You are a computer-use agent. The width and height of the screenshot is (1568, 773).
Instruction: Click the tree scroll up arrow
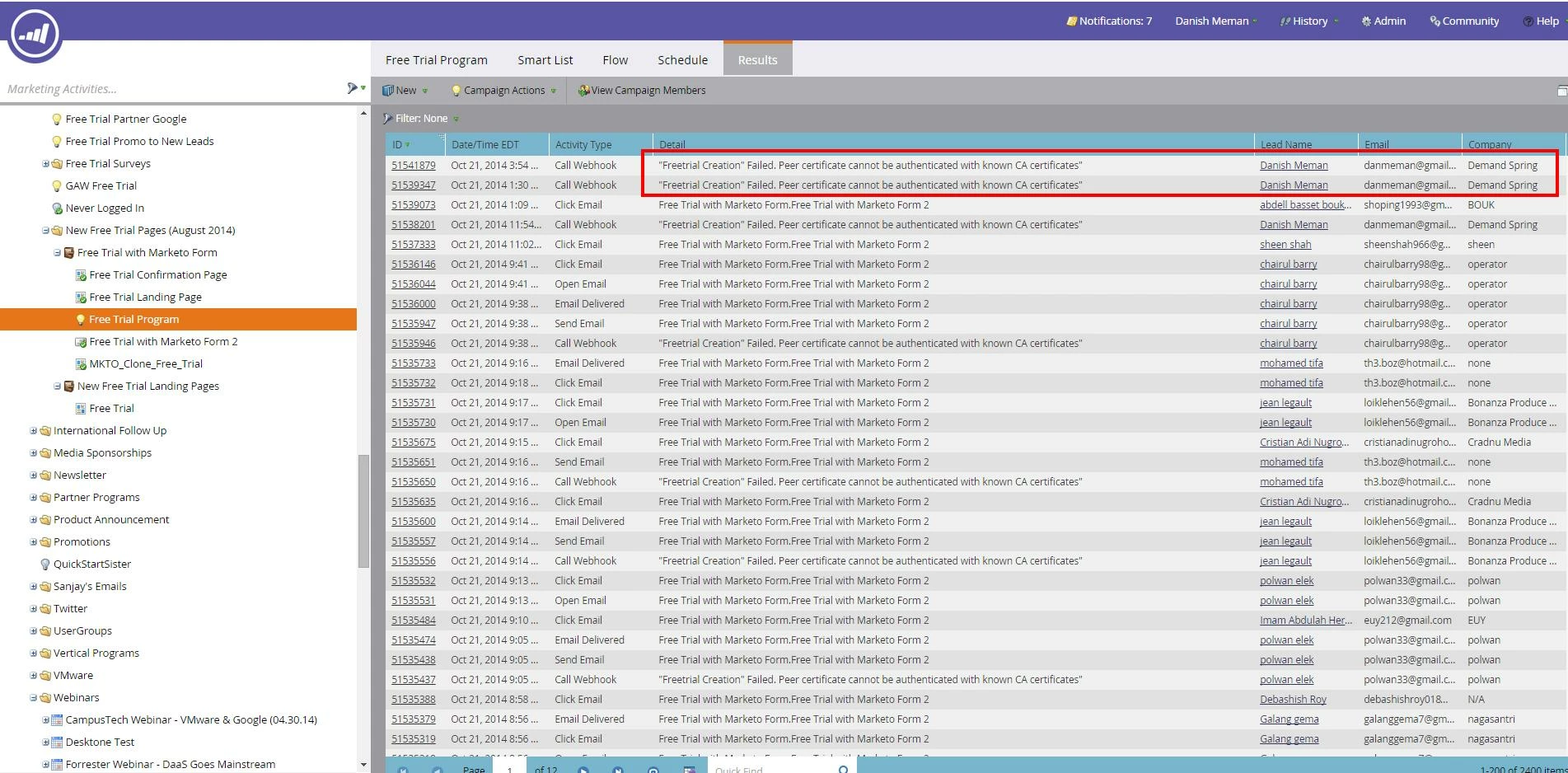(x=363, y=113)
